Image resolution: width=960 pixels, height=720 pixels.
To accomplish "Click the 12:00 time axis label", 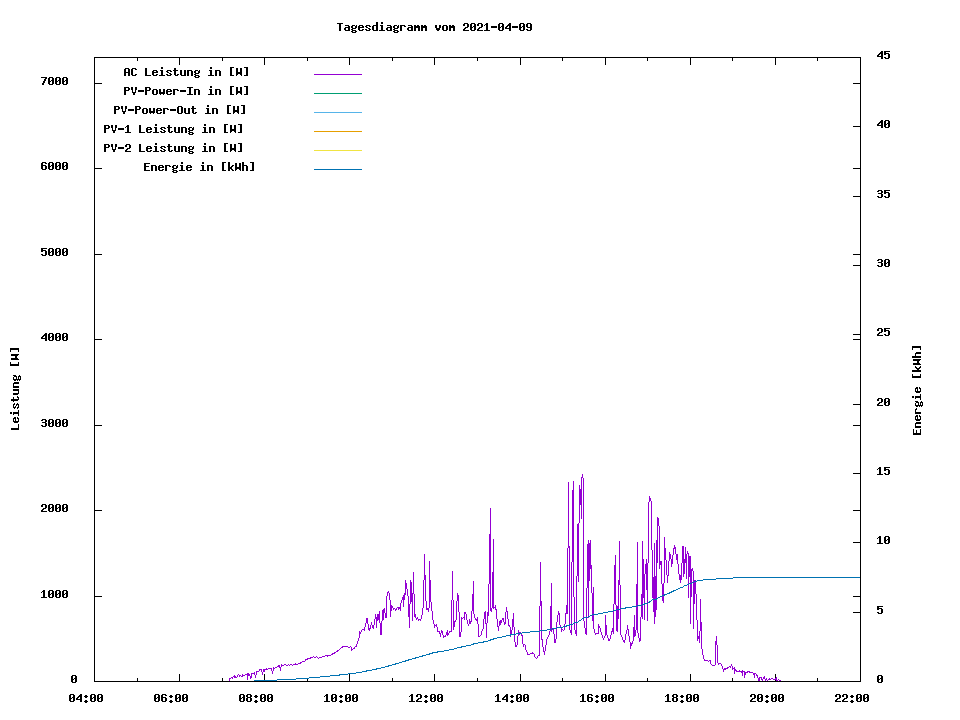I will point(426,698).
